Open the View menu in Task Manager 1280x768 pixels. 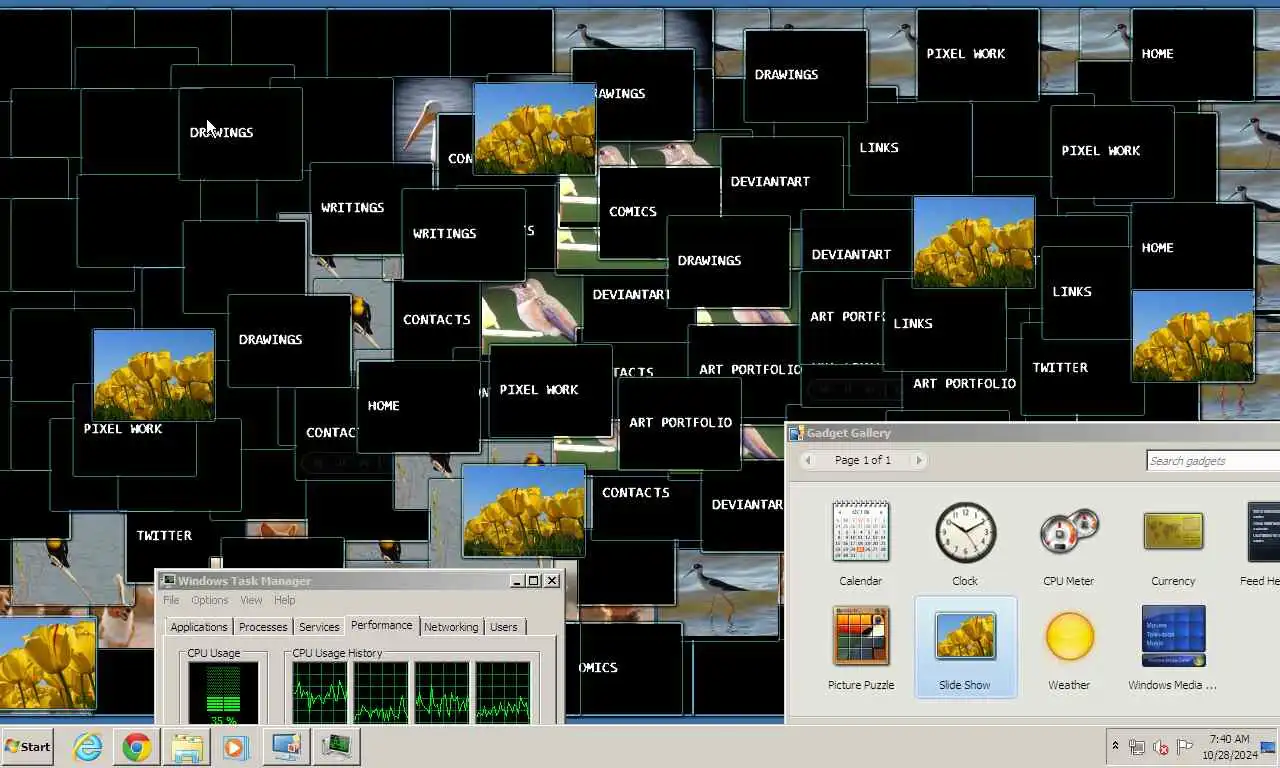[251, 600]
